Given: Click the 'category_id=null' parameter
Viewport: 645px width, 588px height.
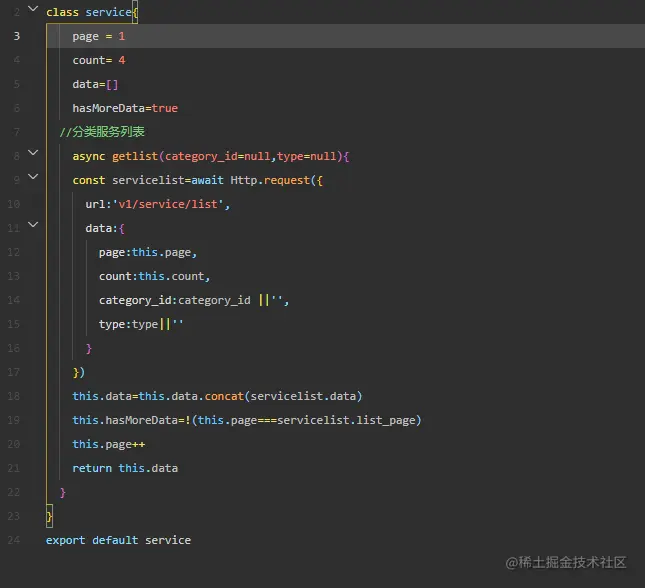Looking at the screenshot, I should (218, 156).
